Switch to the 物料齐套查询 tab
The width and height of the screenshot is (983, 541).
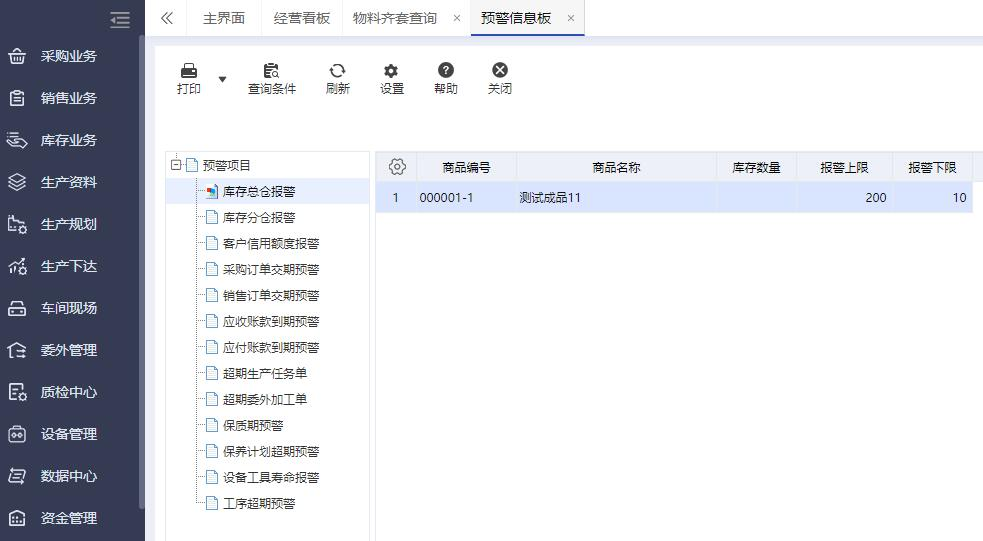394,18
